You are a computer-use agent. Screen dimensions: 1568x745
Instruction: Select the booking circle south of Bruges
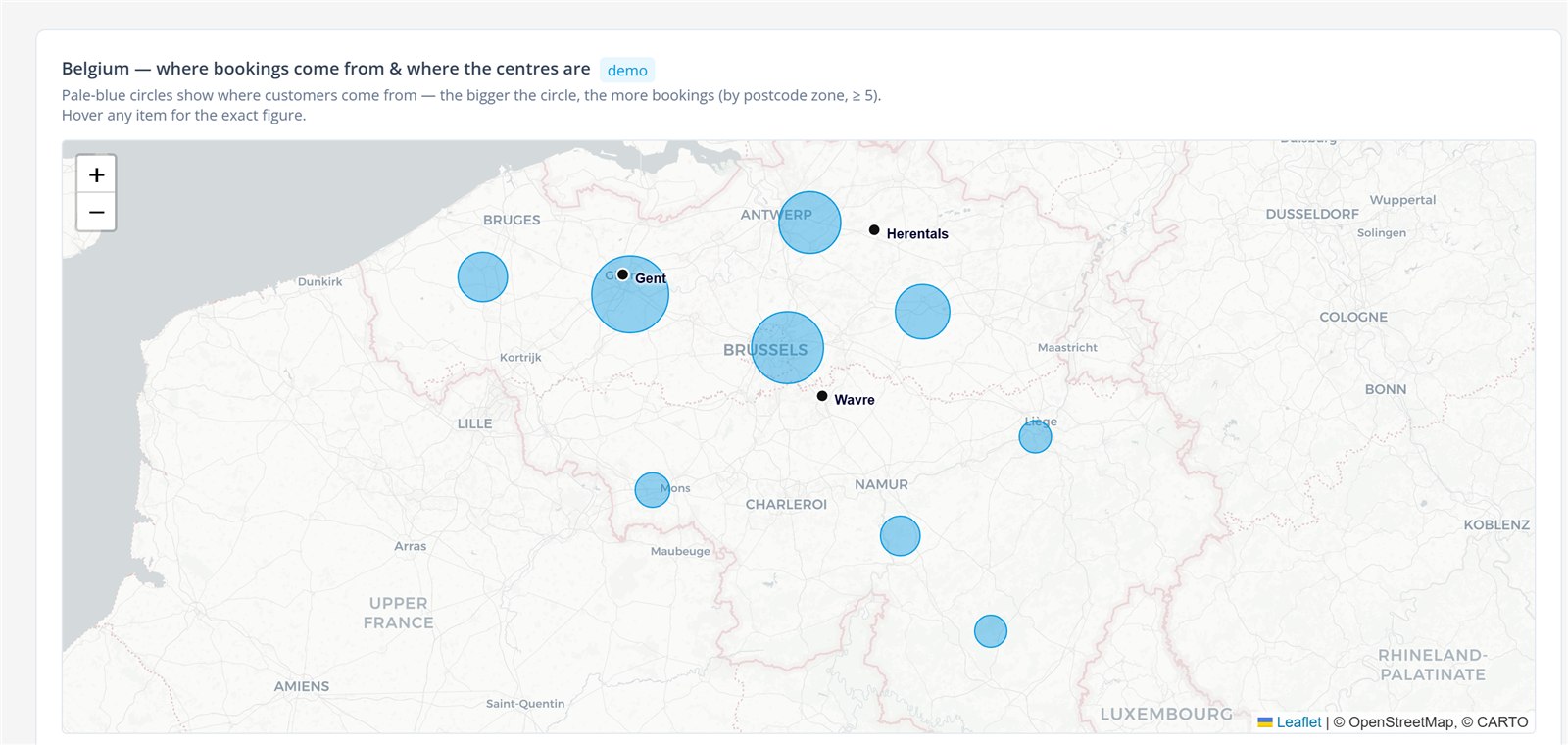482,276
